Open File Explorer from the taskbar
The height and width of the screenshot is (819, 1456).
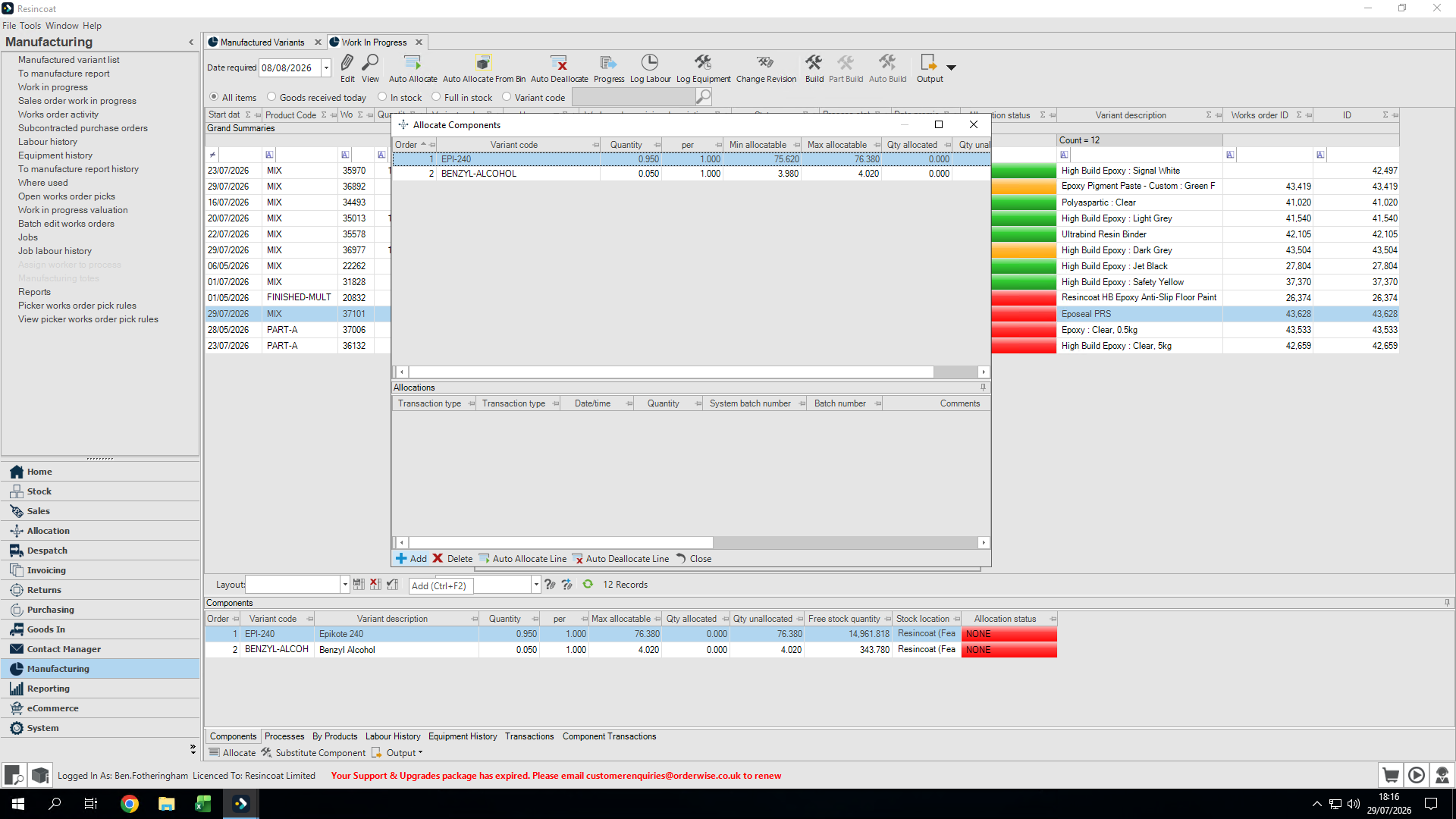click(x=166, y=804)
